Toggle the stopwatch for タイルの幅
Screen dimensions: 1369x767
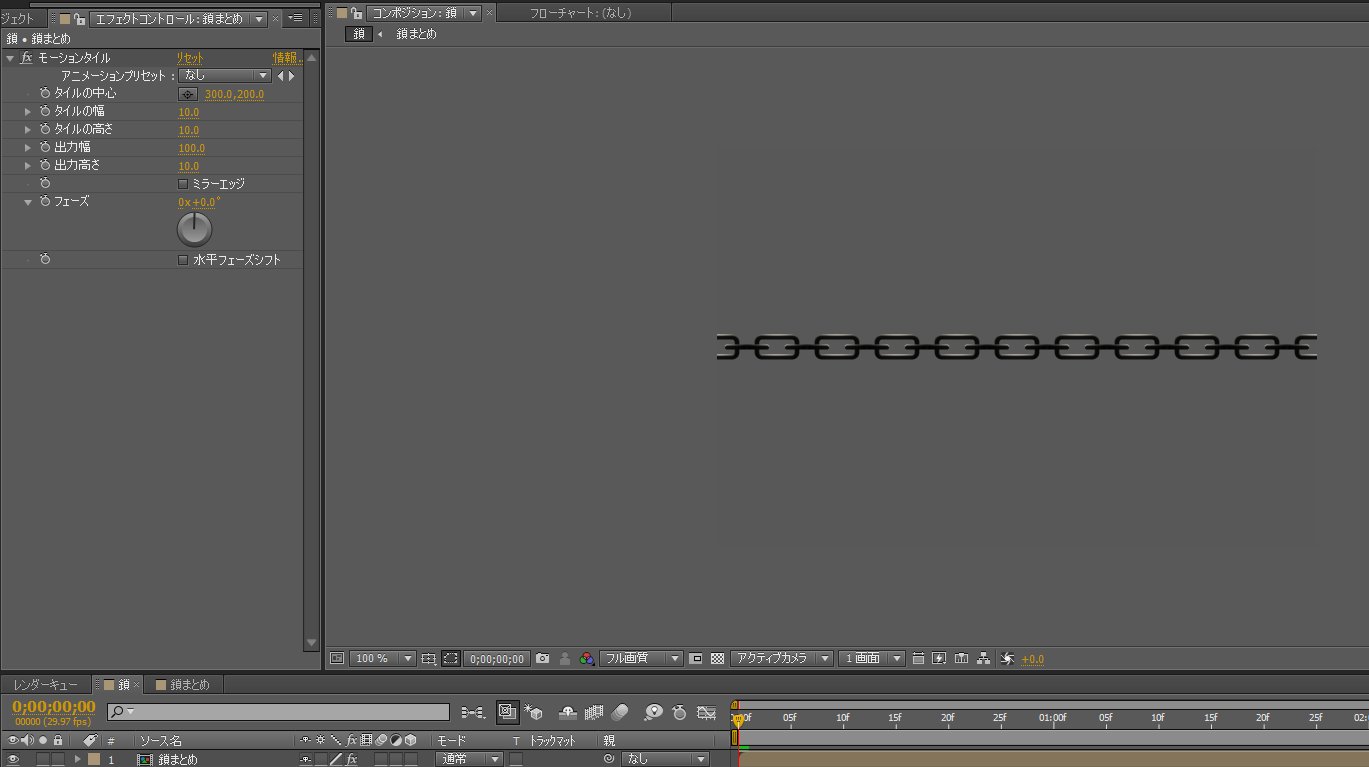(x=45, y=111)
